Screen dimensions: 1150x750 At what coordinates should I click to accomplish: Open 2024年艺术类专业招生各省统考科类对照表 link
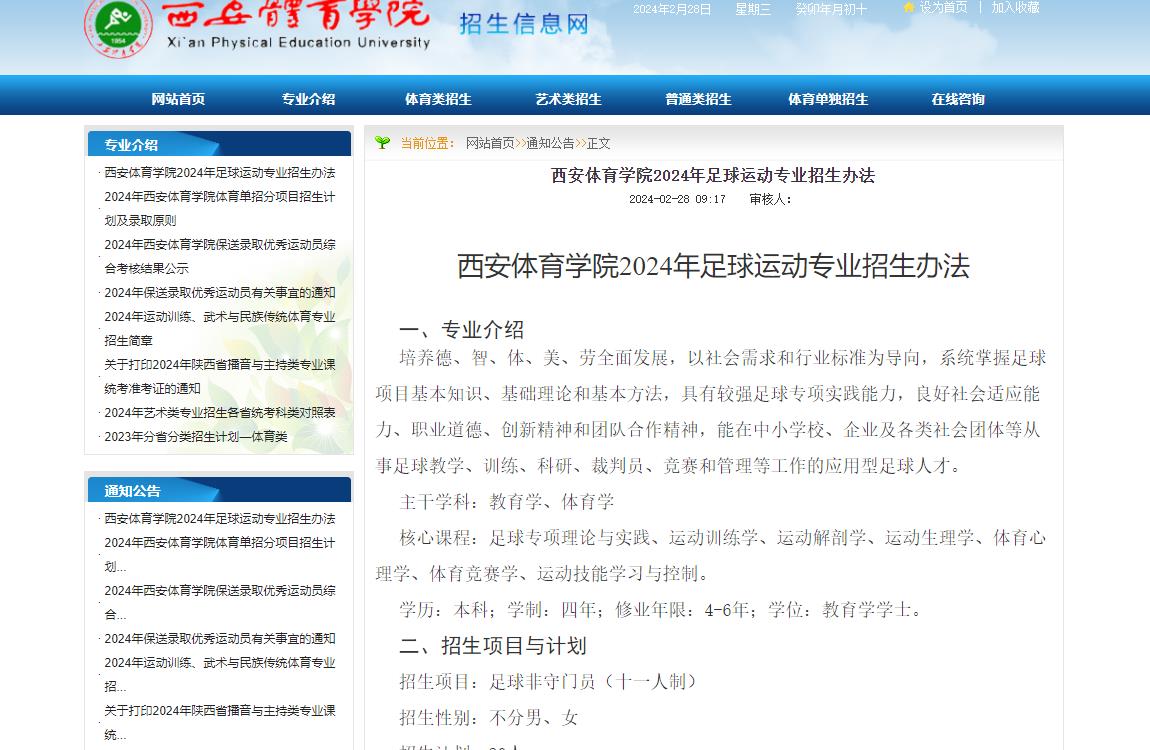[x=219, y=413]
